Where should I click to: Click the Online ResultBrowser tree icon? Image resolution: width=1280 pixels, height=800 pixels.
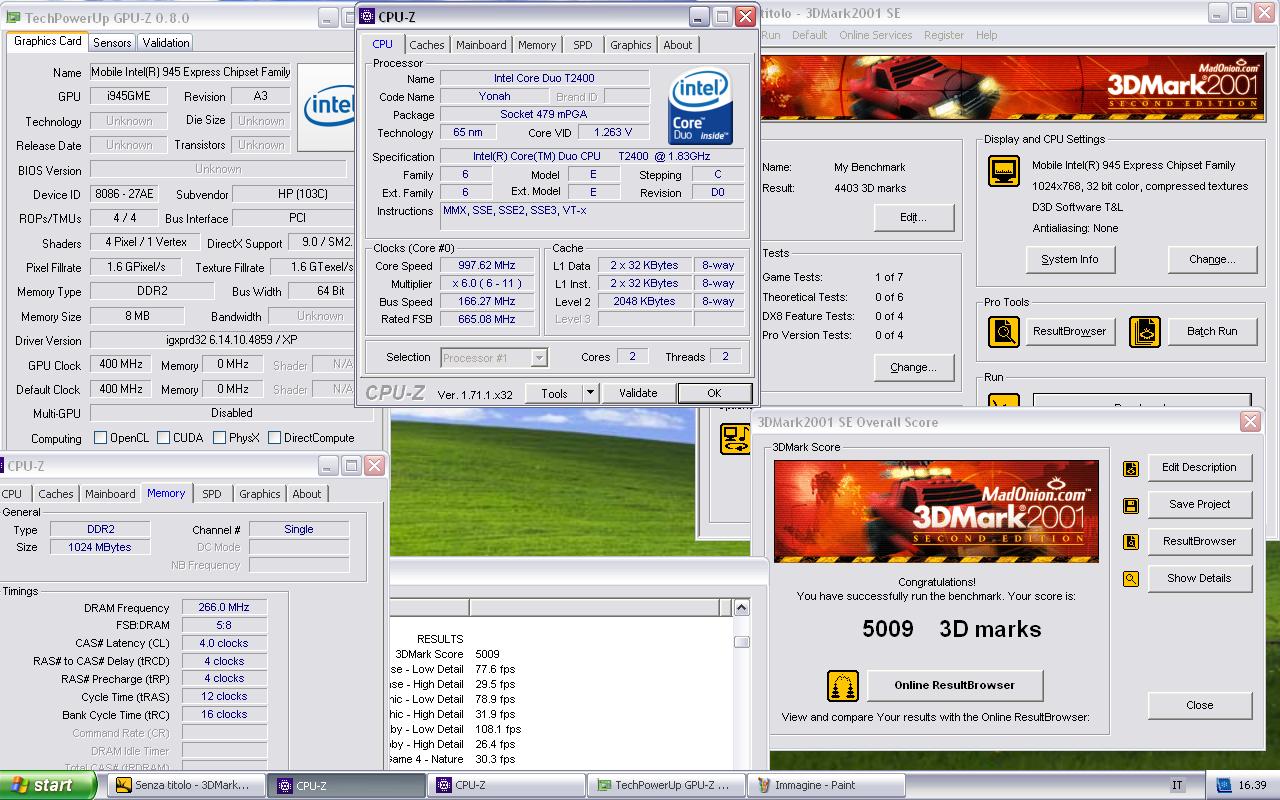click(844, 686)
